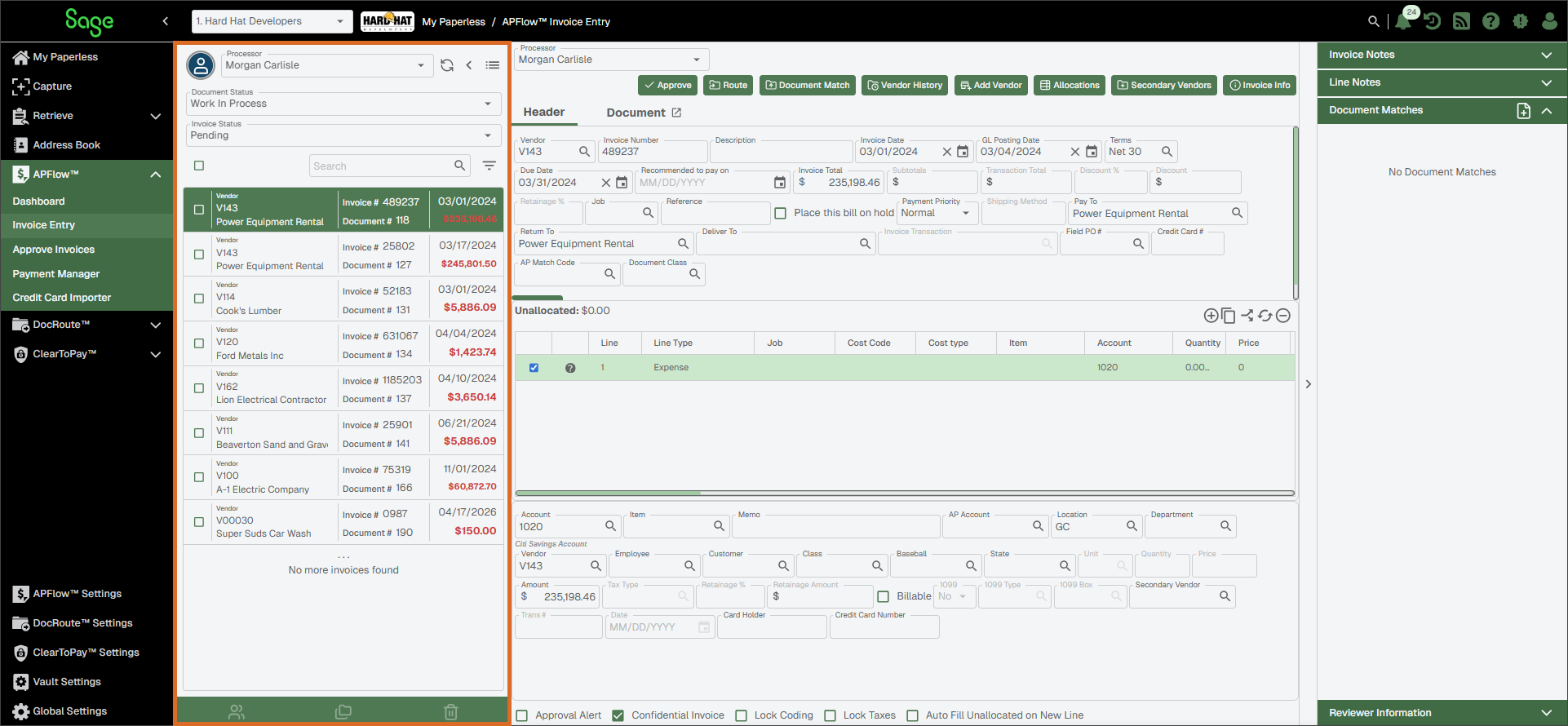Open the help question mark icon
The width and height of the screenshot is (1568, 726).
pyautogui.click(x=1491, y=21)
